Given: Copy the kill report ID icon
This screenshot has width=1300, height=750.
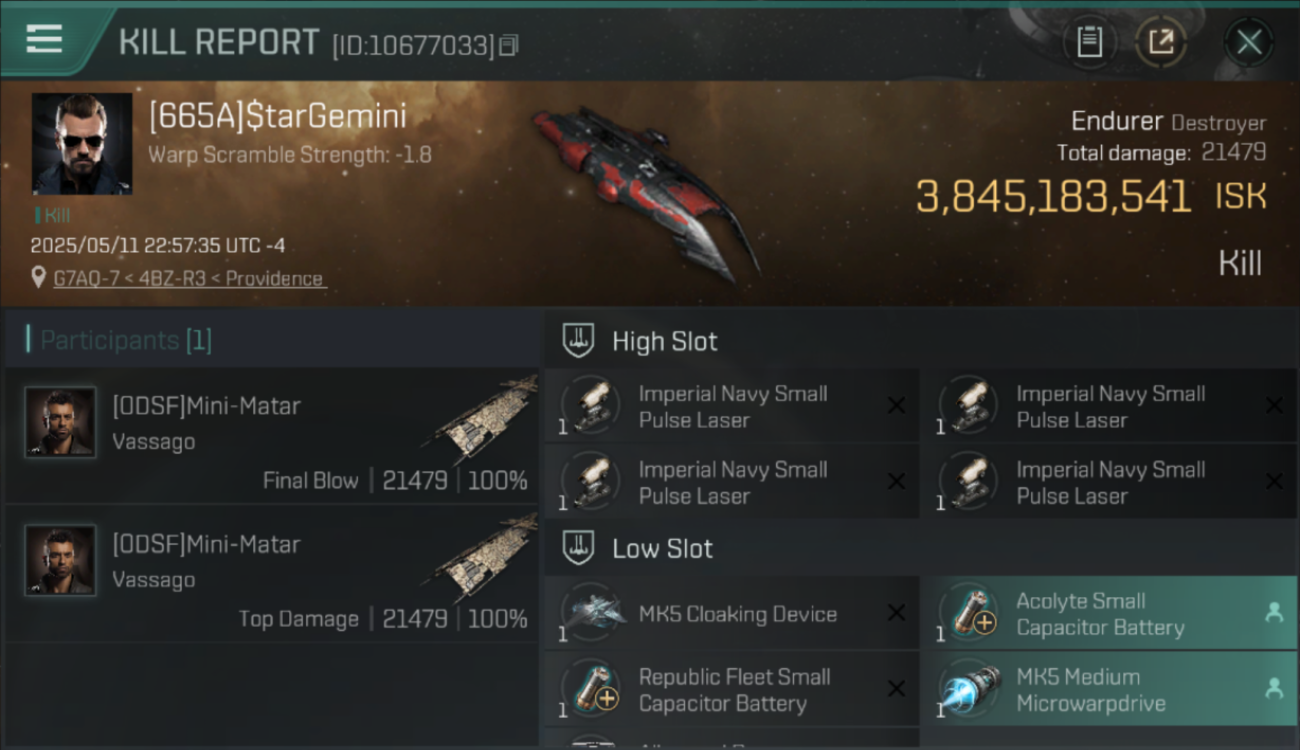Looking at the screenshot, I should click(x=509, y=45).
